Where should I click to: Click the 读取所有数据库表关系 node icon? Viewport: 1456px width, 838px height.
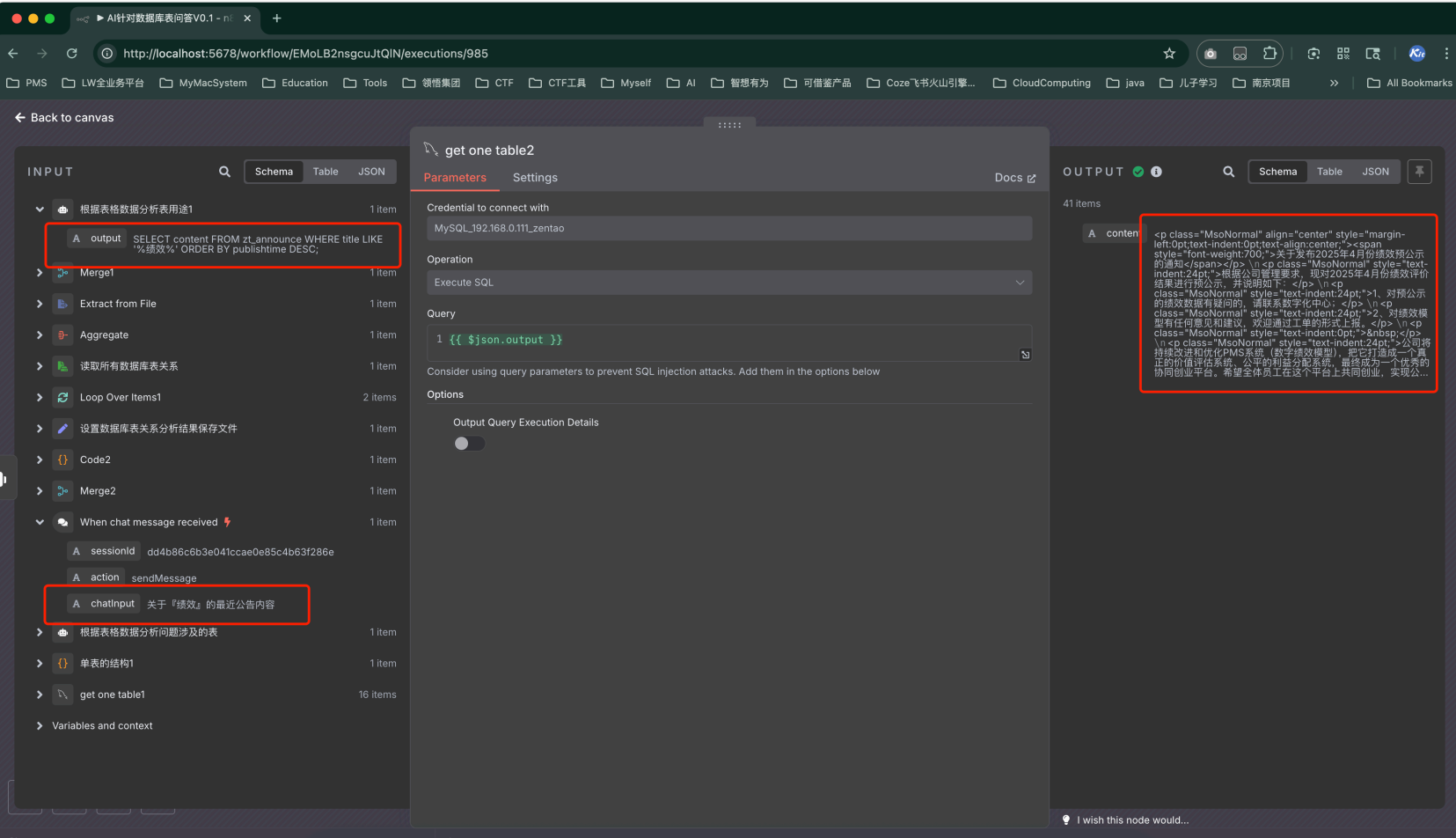coord(62,366)
